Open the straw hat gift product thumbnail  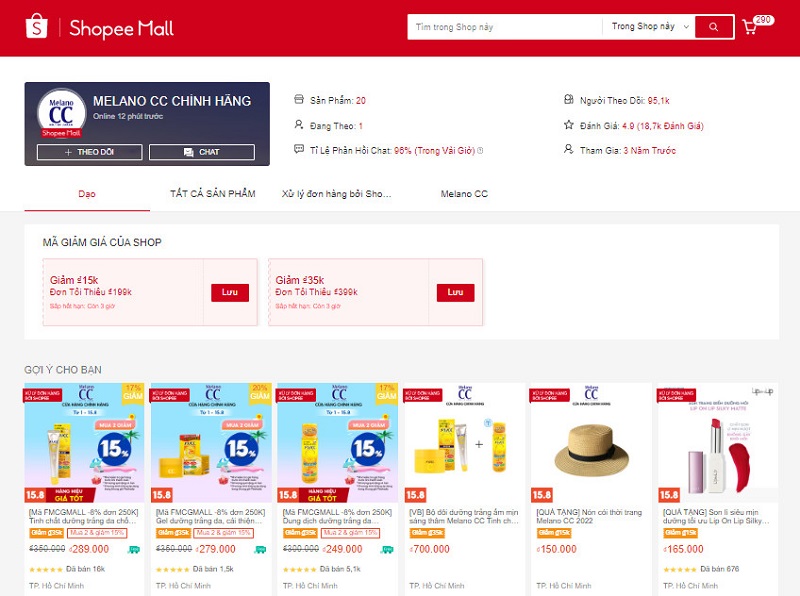pyautogui.click(x=591, y=443)
